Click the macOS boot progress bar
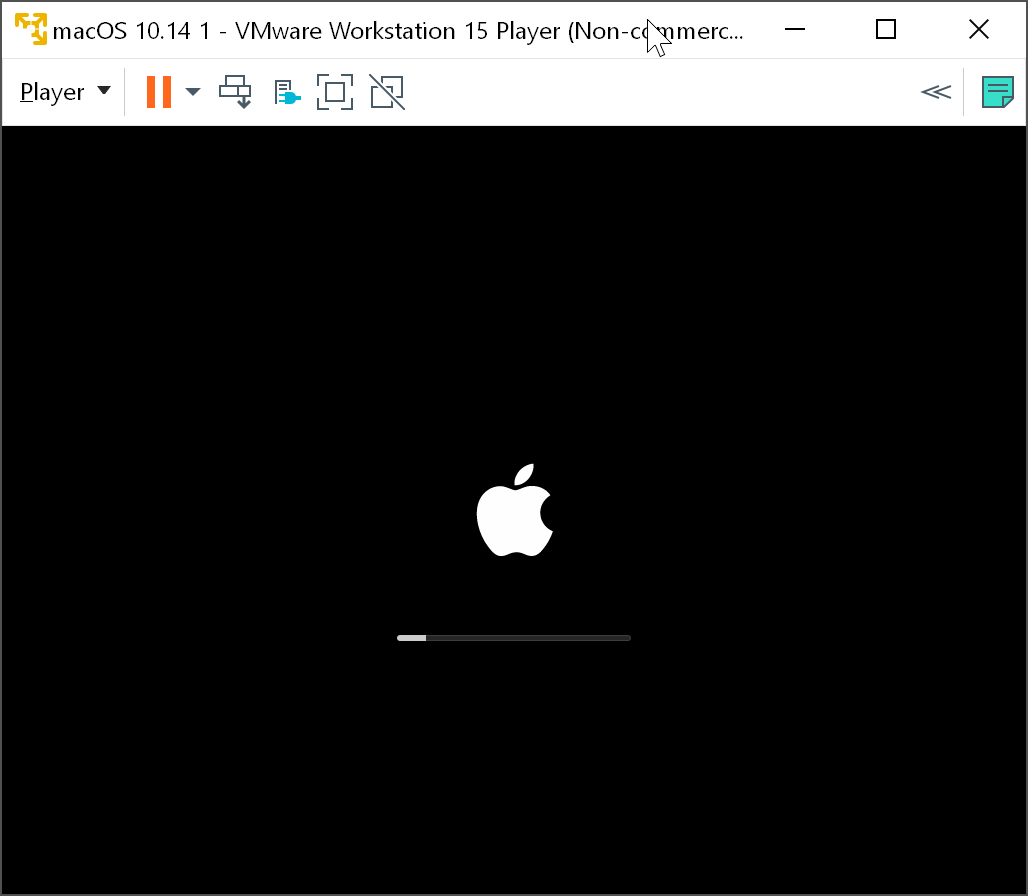The image size is (1028, 896). pyautogui.click(x=514, y=638)
